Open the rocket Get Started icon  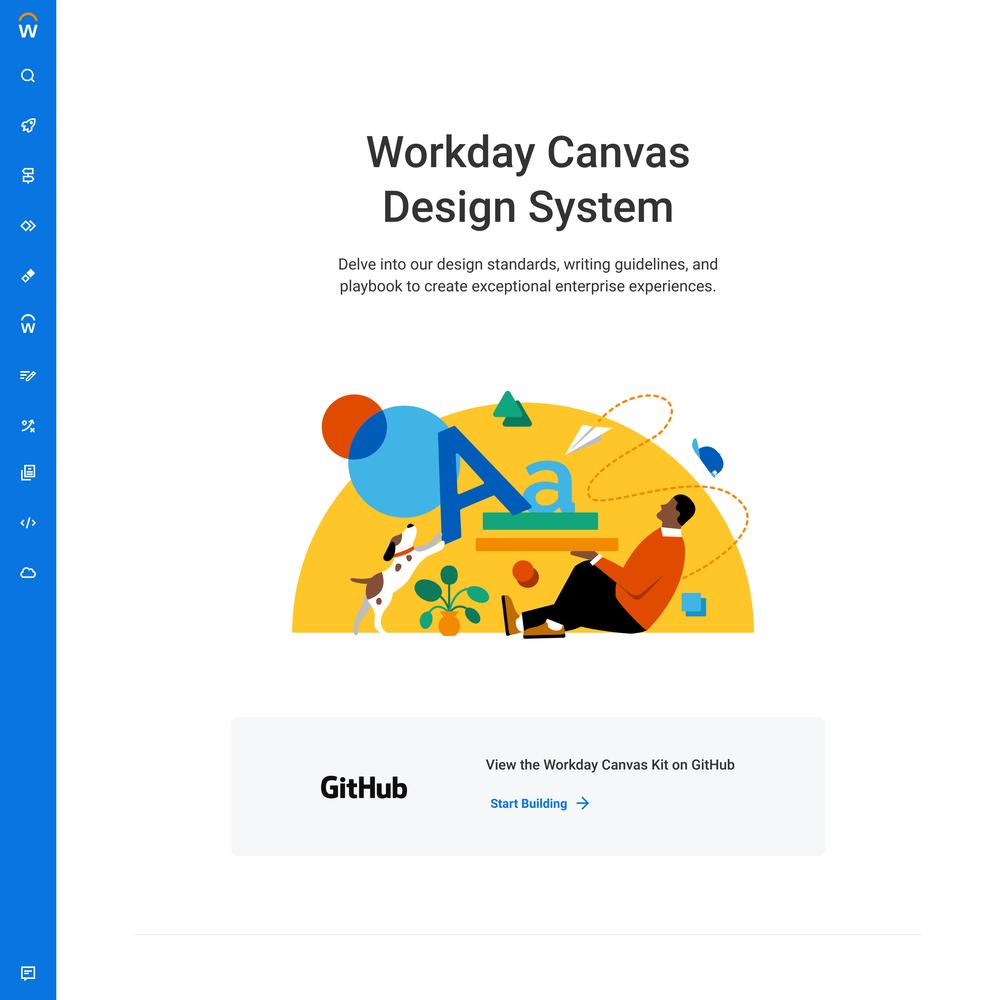[28, 126]
